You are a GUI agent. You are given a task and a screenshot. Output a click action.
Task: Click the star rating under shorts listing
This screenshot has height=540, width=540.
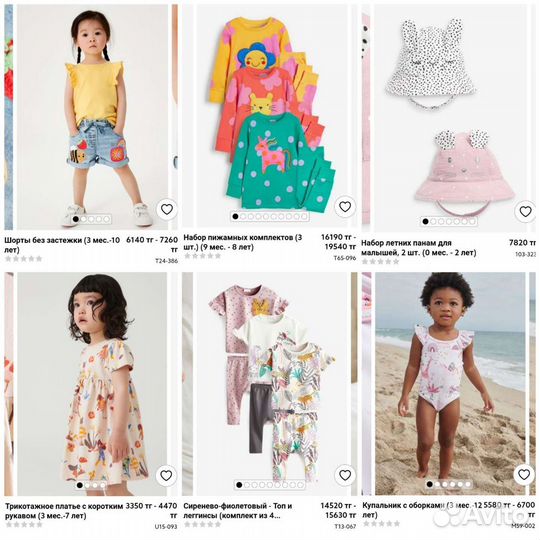coord(23,259)
